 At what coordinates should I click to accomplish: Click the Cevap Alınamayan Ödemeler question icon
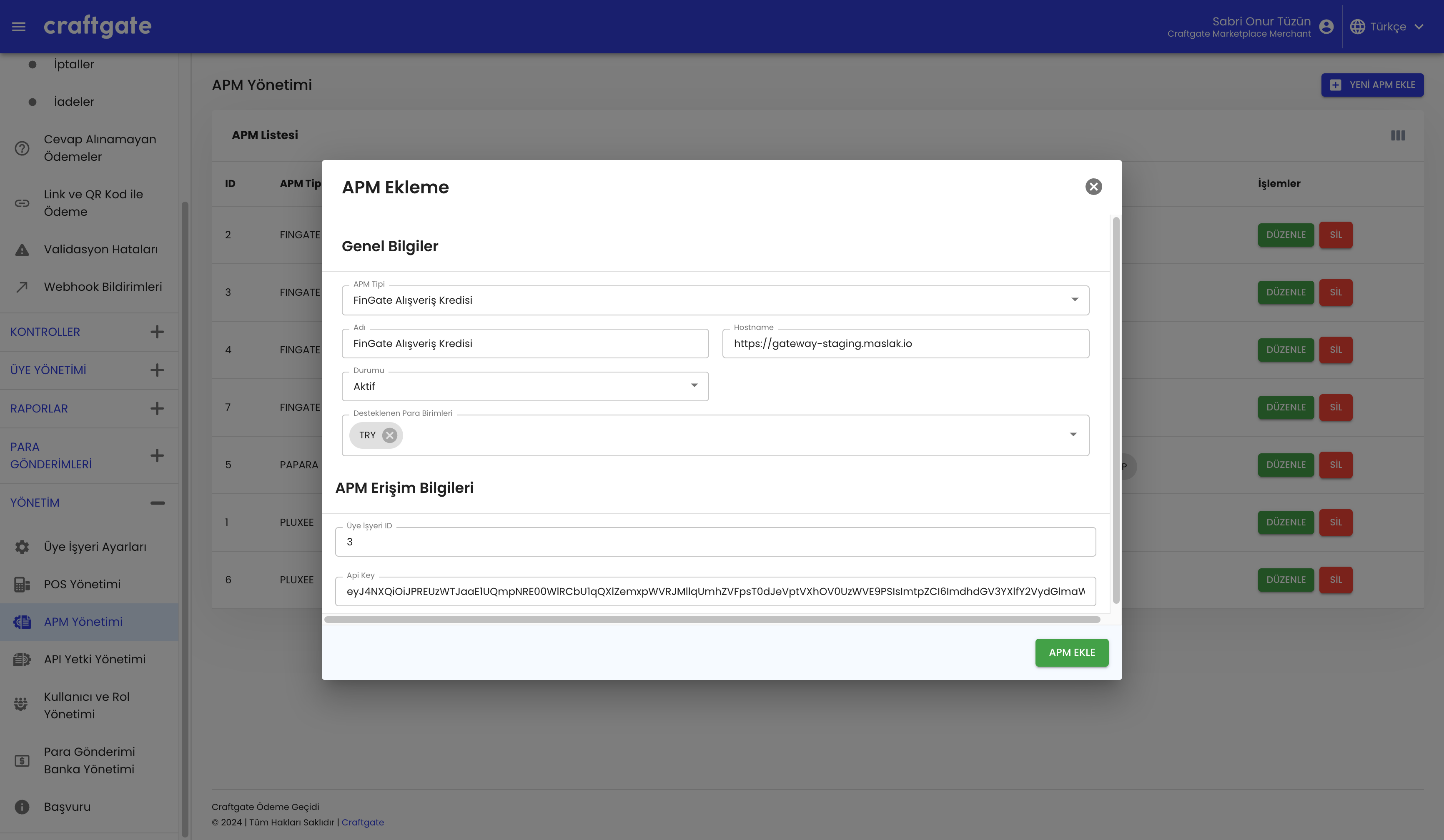tap(22, 148)
